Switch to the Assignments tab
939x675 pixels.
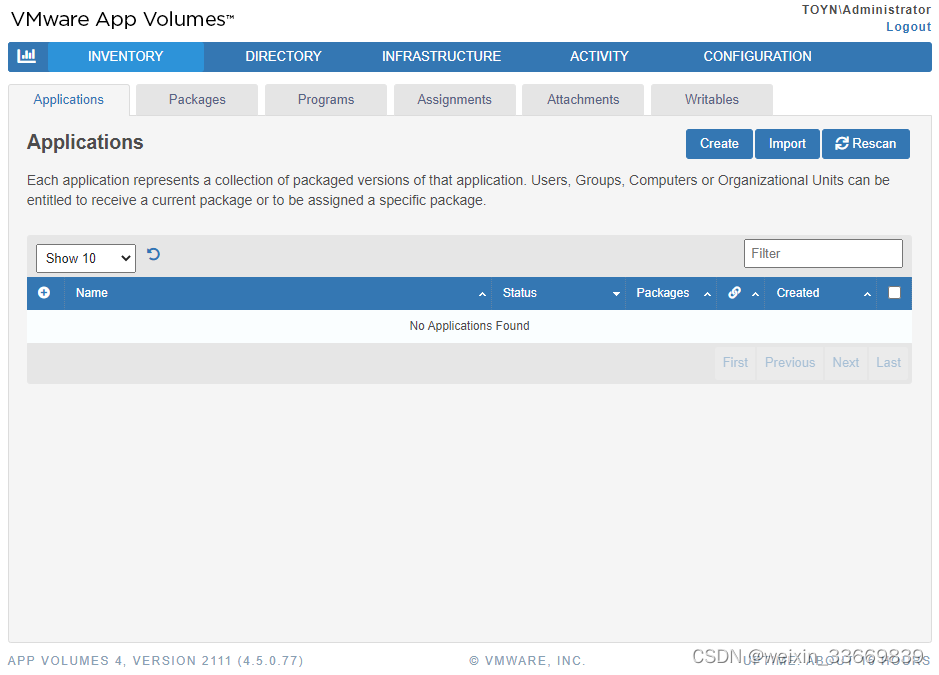click(455, 99)
